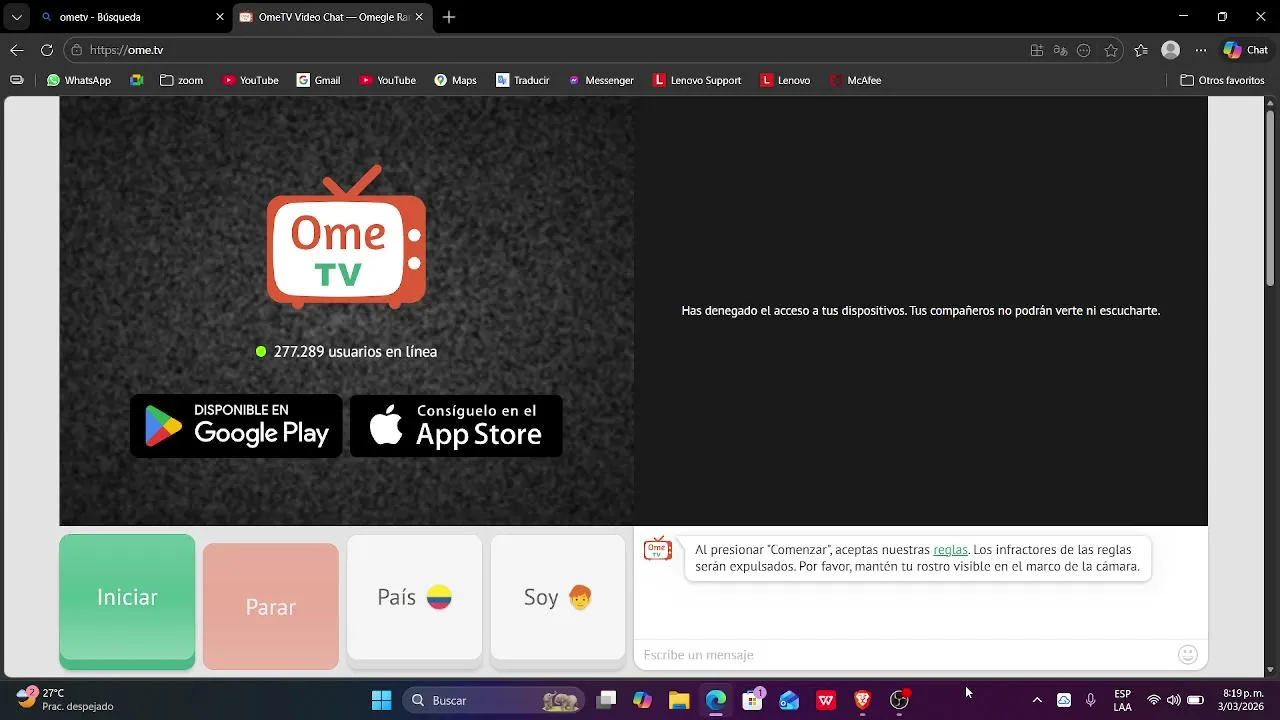Close the ometv - Búsqueda tab

(x=220, y=17)
